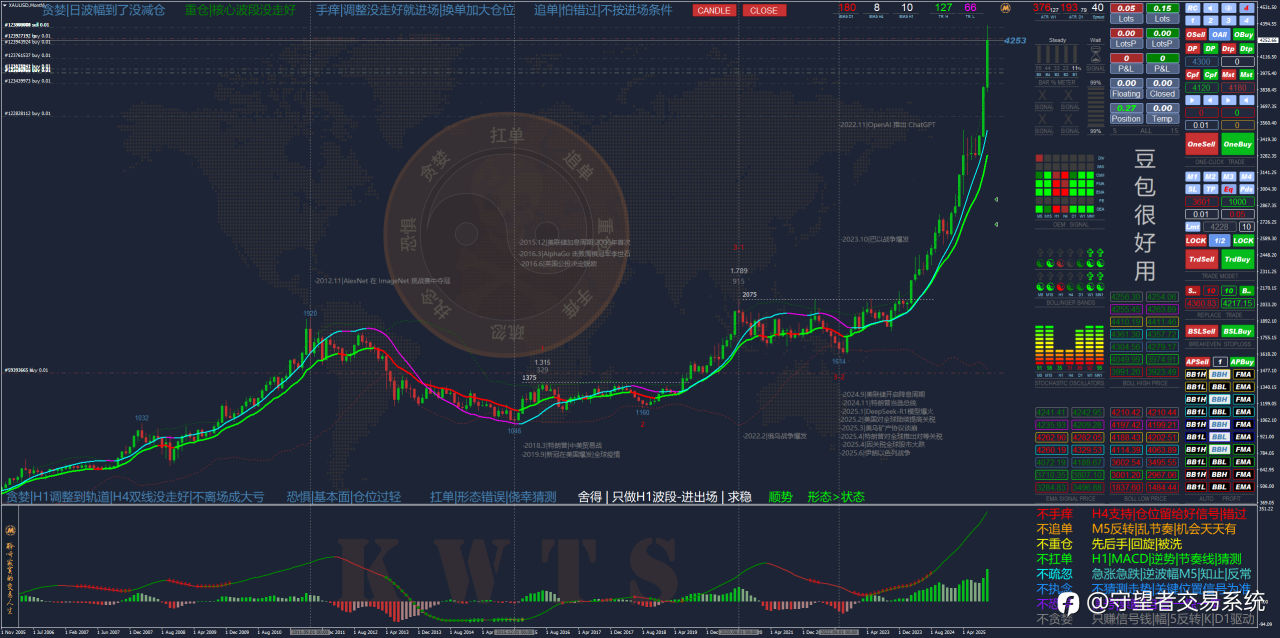
Task: Click the red OneSell button
Action: tap(1201, 144)
